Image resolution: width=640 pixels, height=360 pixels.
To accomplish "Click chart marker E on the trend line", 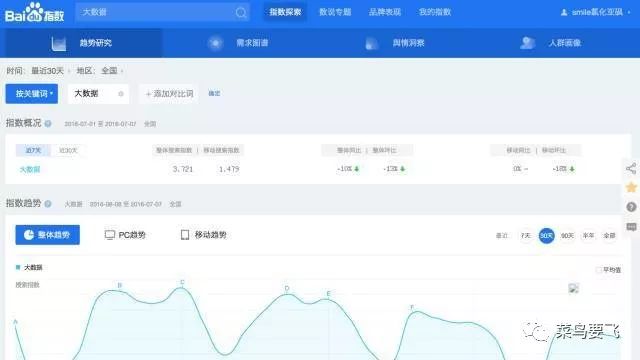I will tap(329, 293).
